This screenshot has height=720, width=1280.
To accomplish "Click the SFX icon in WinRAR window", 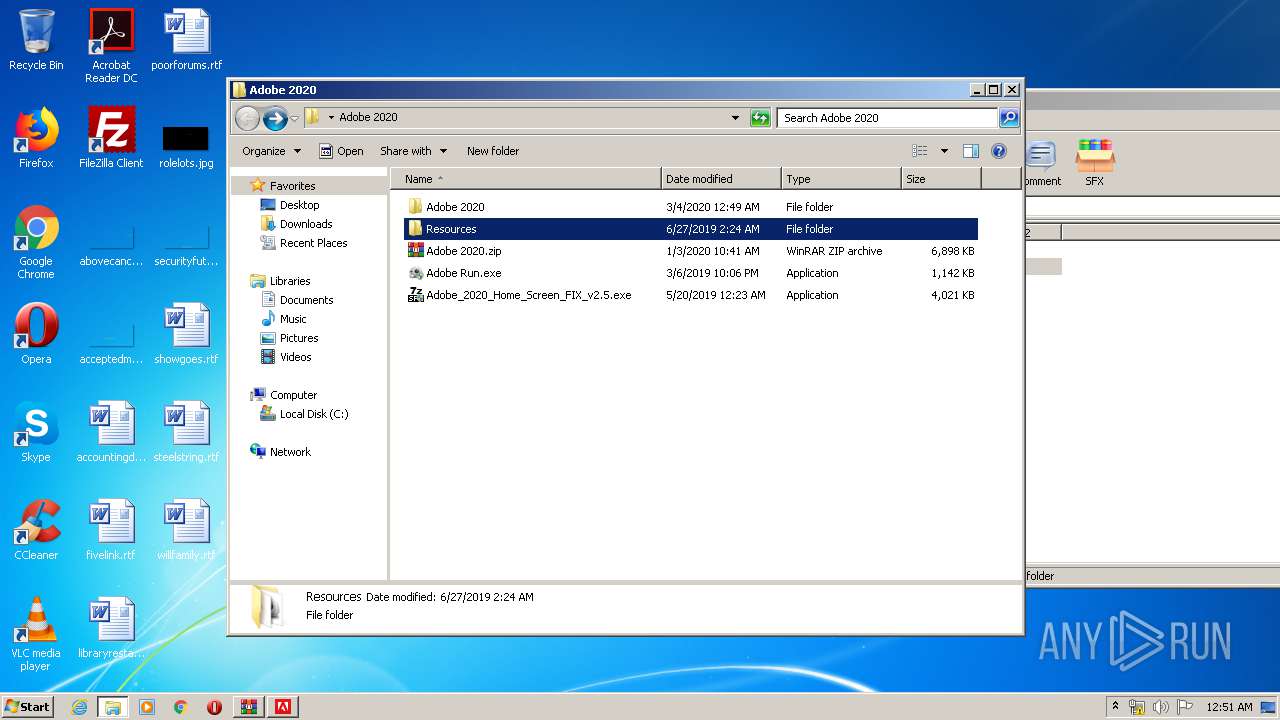I will (x=1095, y=163).
